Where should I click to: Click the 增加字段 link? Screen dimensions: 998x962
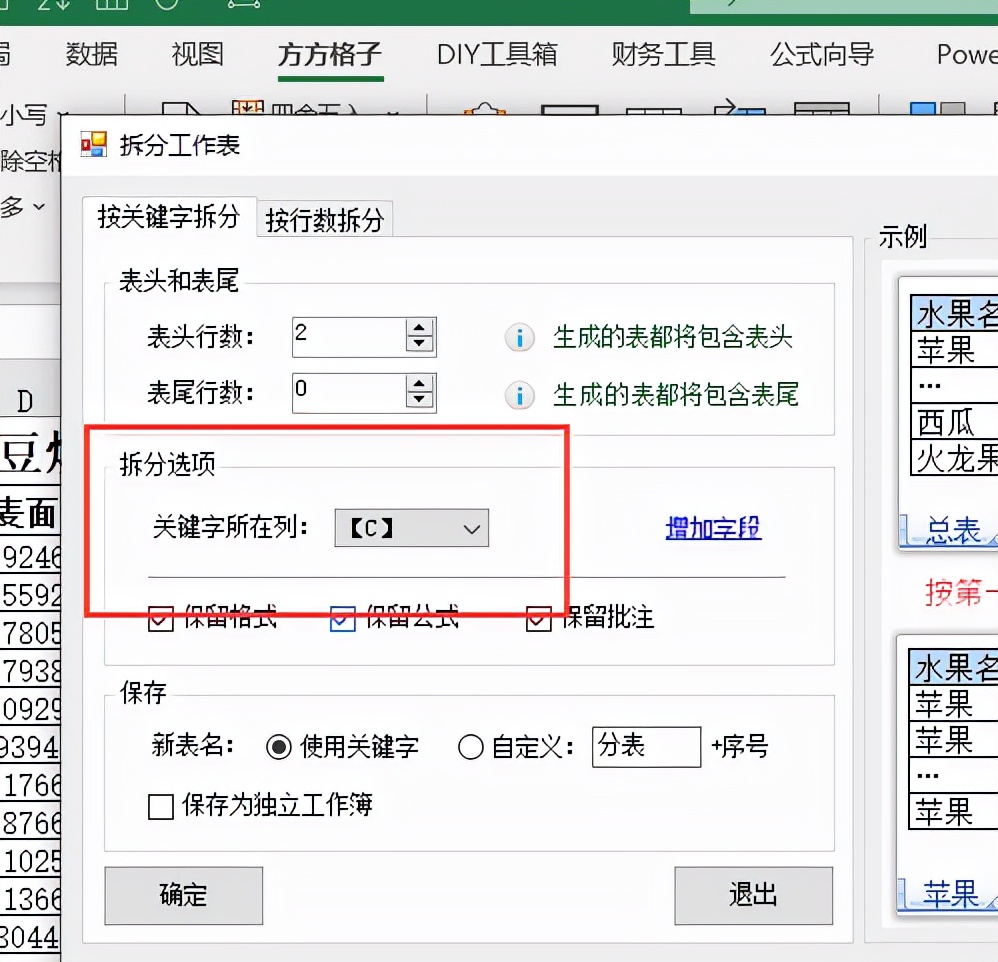point(713,528)
